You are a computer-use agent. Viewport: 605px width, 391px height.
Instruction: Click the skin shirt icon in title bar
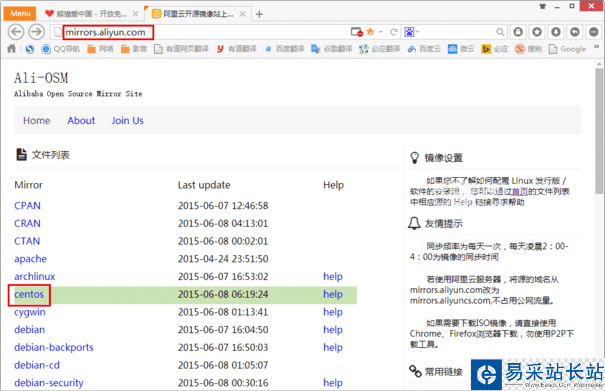[x=543, y=6]
